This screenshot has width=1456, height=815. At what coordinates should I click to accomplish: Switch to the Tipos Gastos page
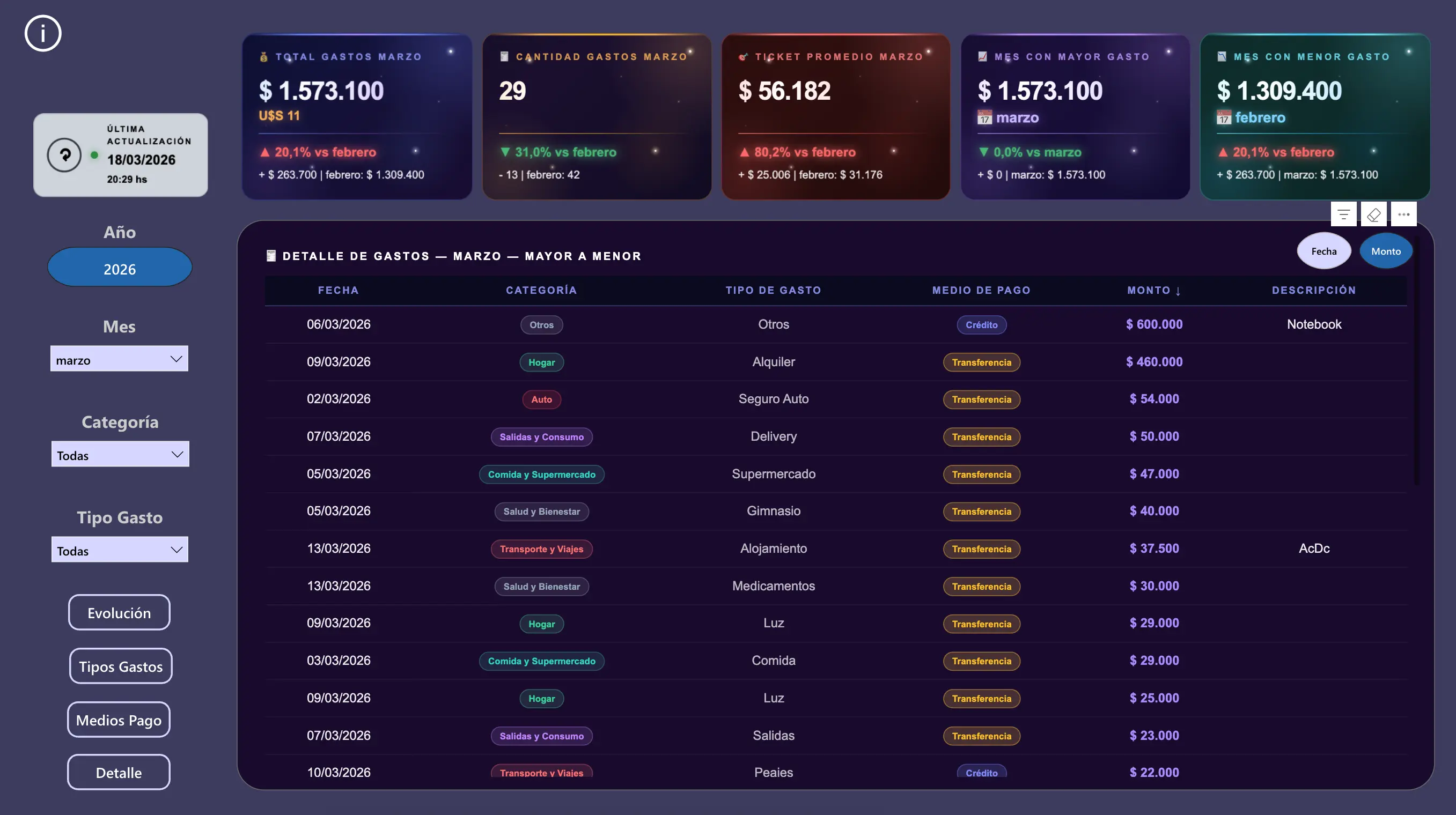point(120,666)
